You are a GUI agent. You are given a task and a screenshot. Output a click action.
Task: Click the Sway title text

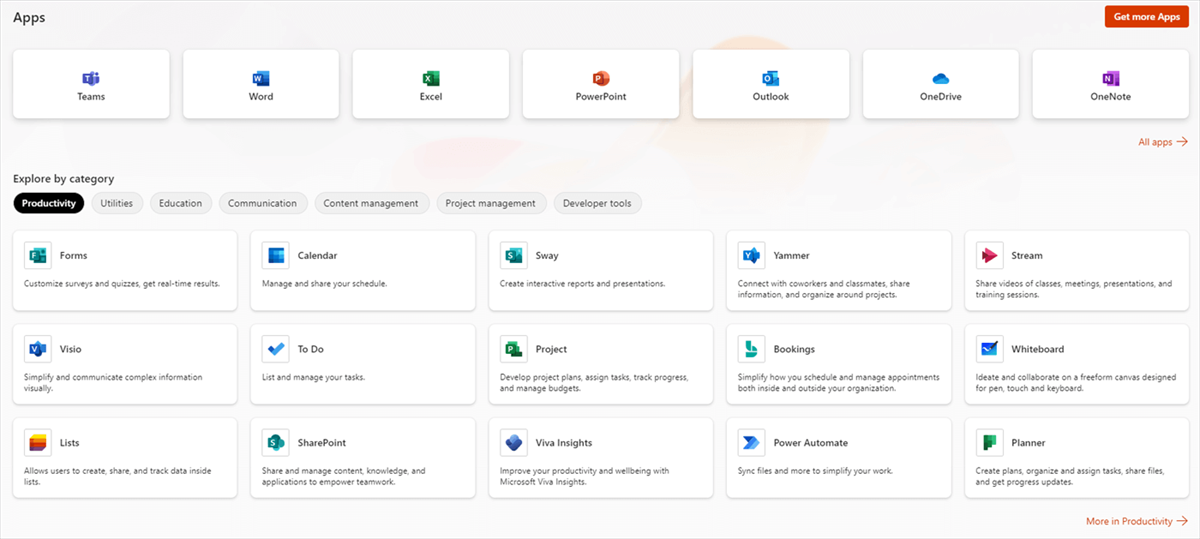547,256
